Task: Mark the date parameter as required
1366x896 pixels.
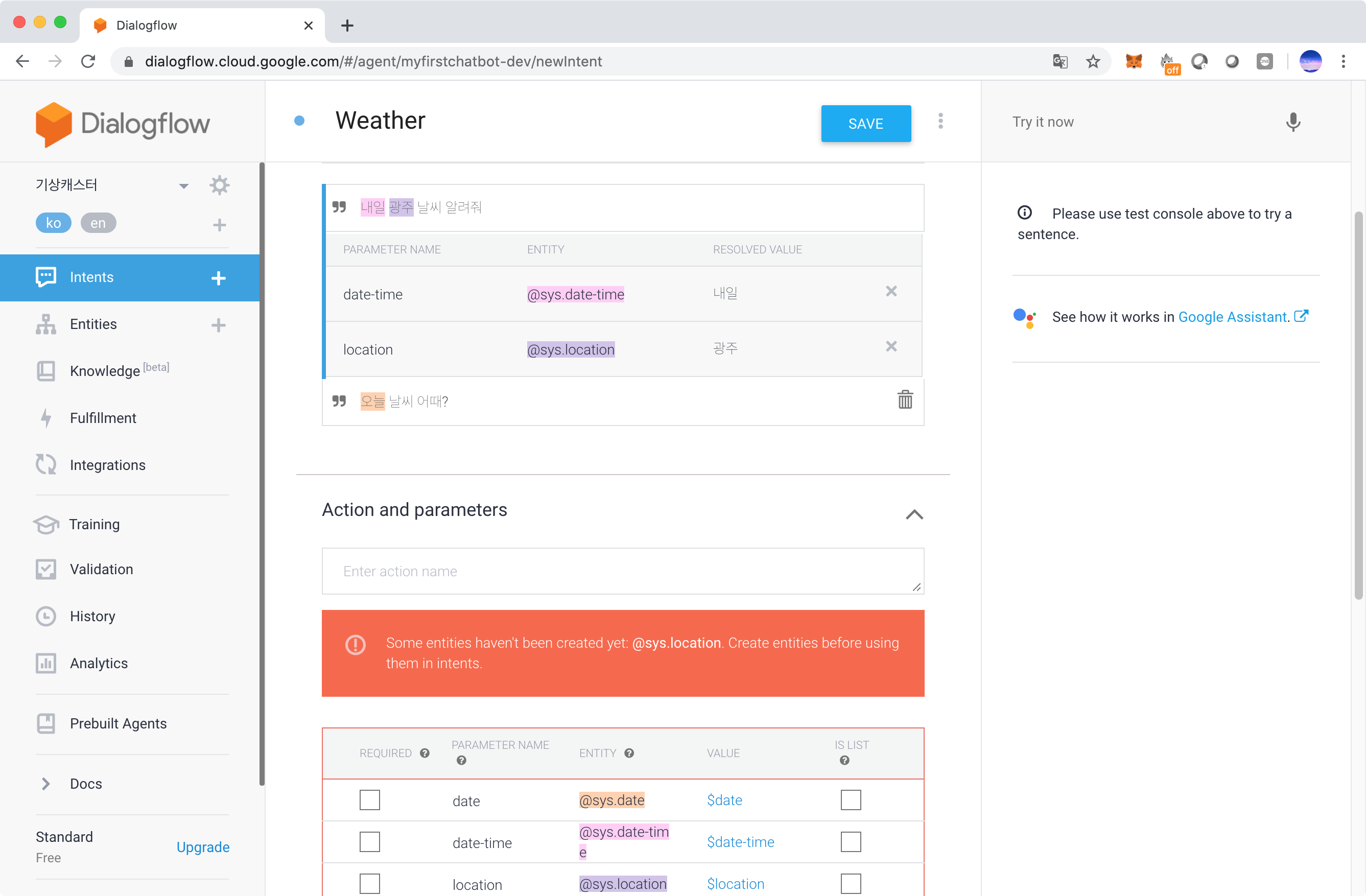Action: click(370, 800)
